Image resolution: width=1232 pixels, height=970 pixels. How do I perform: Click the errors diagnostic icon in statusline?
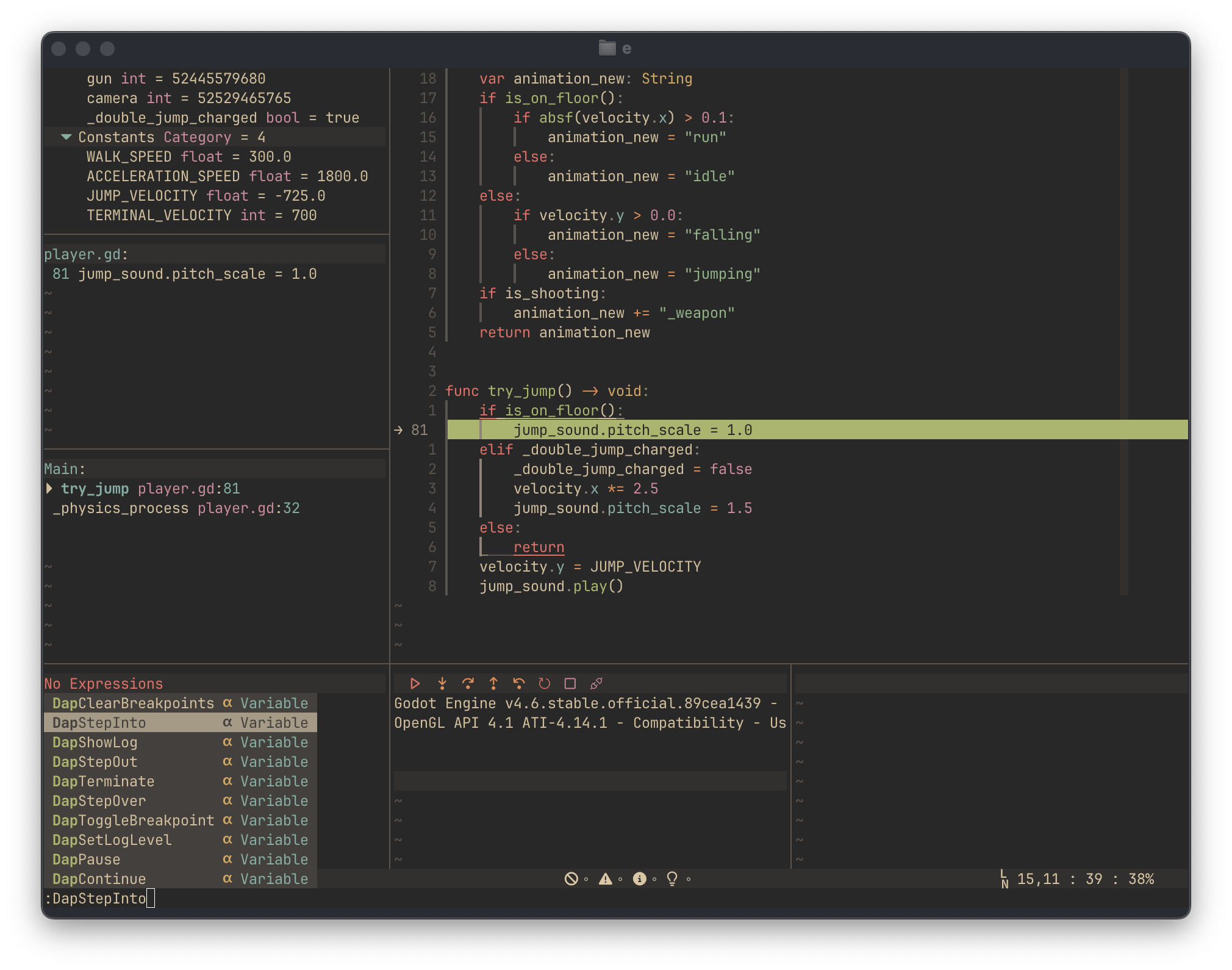point(571,878)
